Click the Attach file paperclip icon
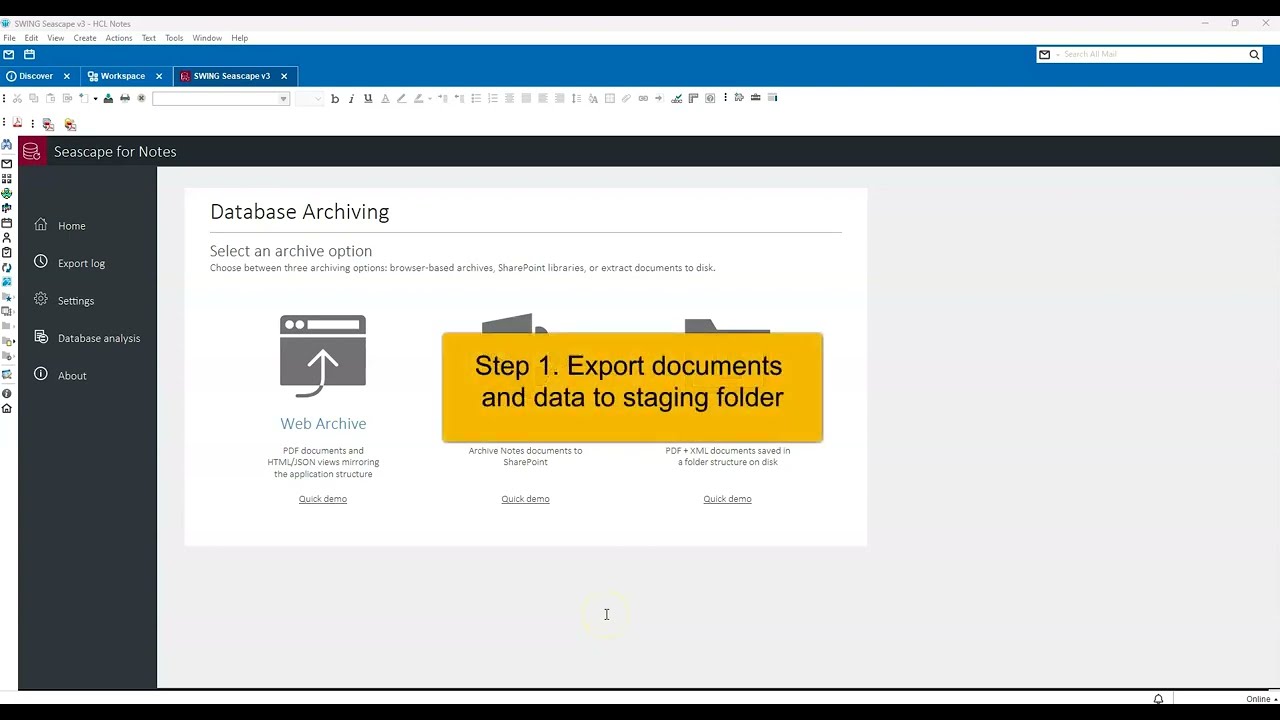1280x720 pixels. [x=626, y=98]
